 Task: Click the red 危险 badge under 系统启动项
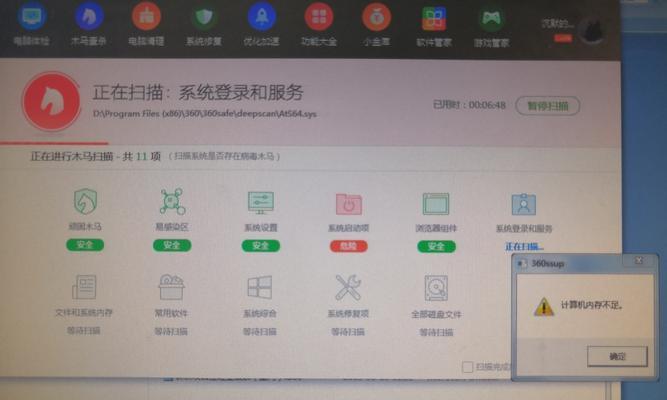coord(348,246)
